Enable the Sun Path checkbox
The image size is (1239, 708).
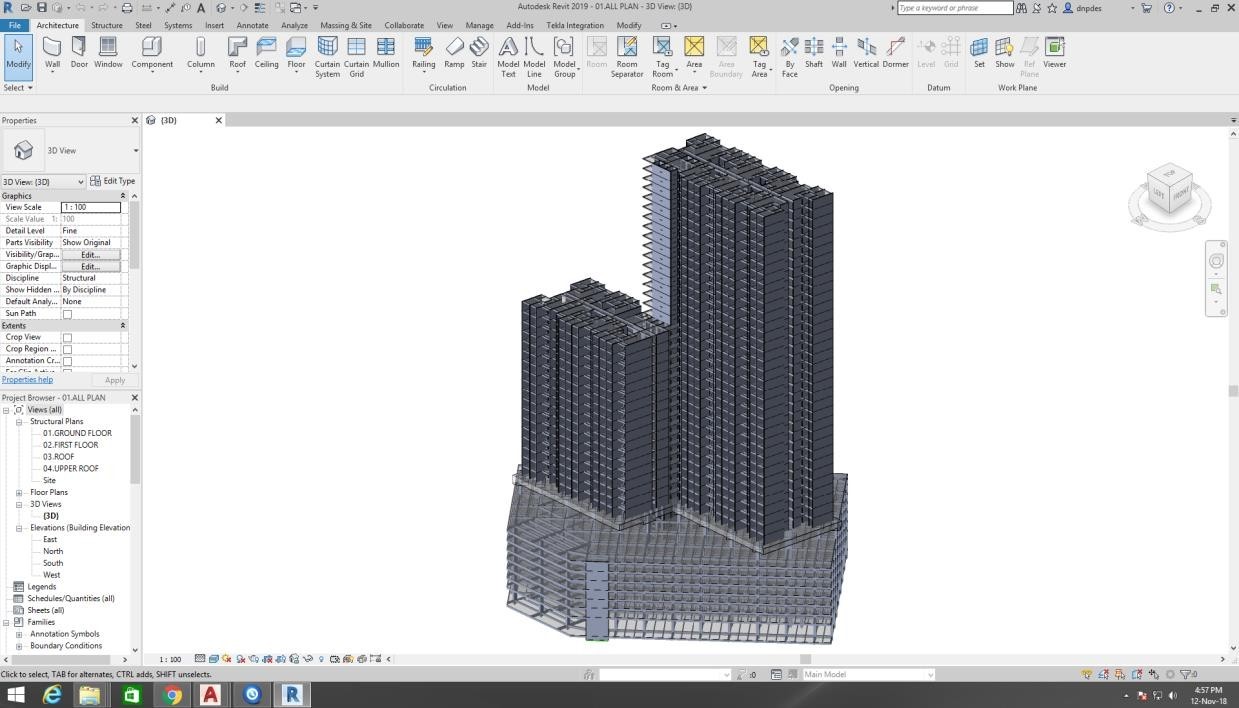click(67, 313)
